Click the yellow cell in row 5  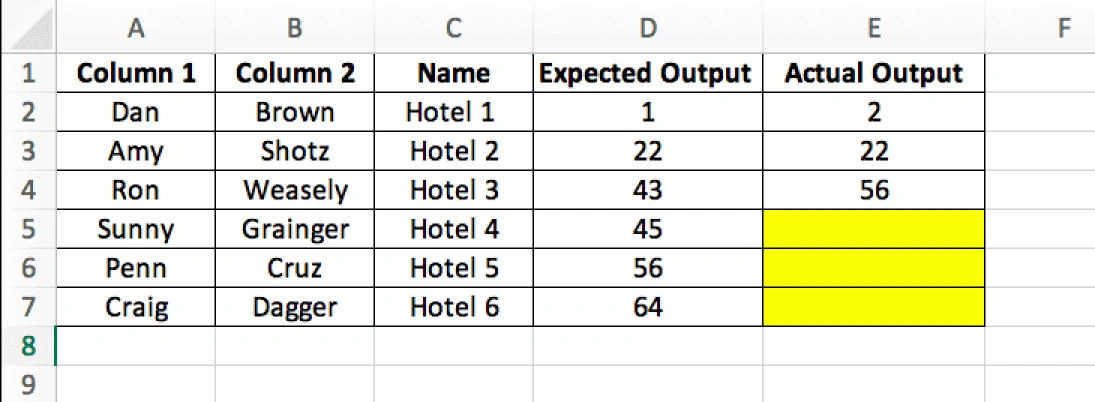pyautogui.click(x=873, y=229)
